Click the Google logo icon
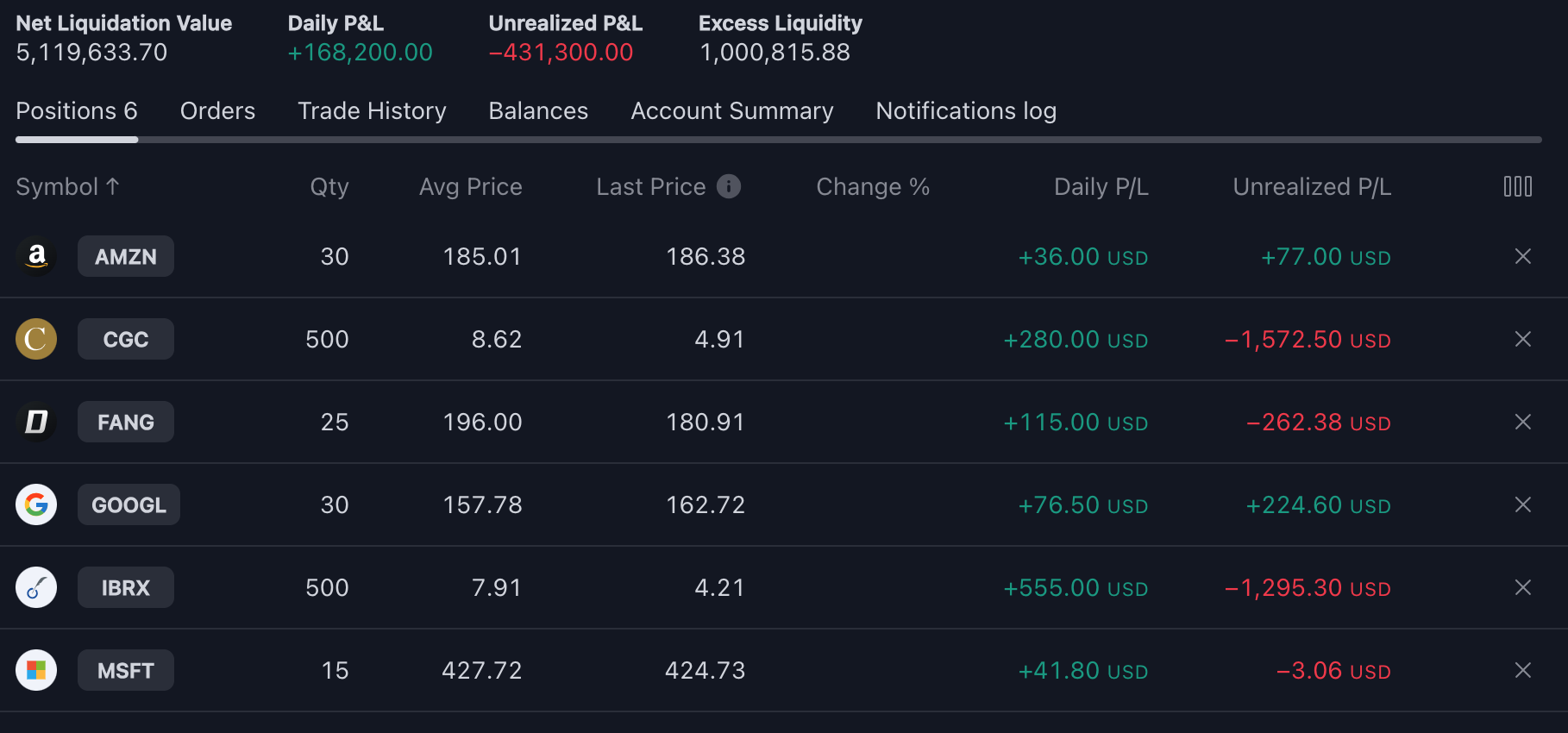This screenshot has width=1568, height=733. 36,504
